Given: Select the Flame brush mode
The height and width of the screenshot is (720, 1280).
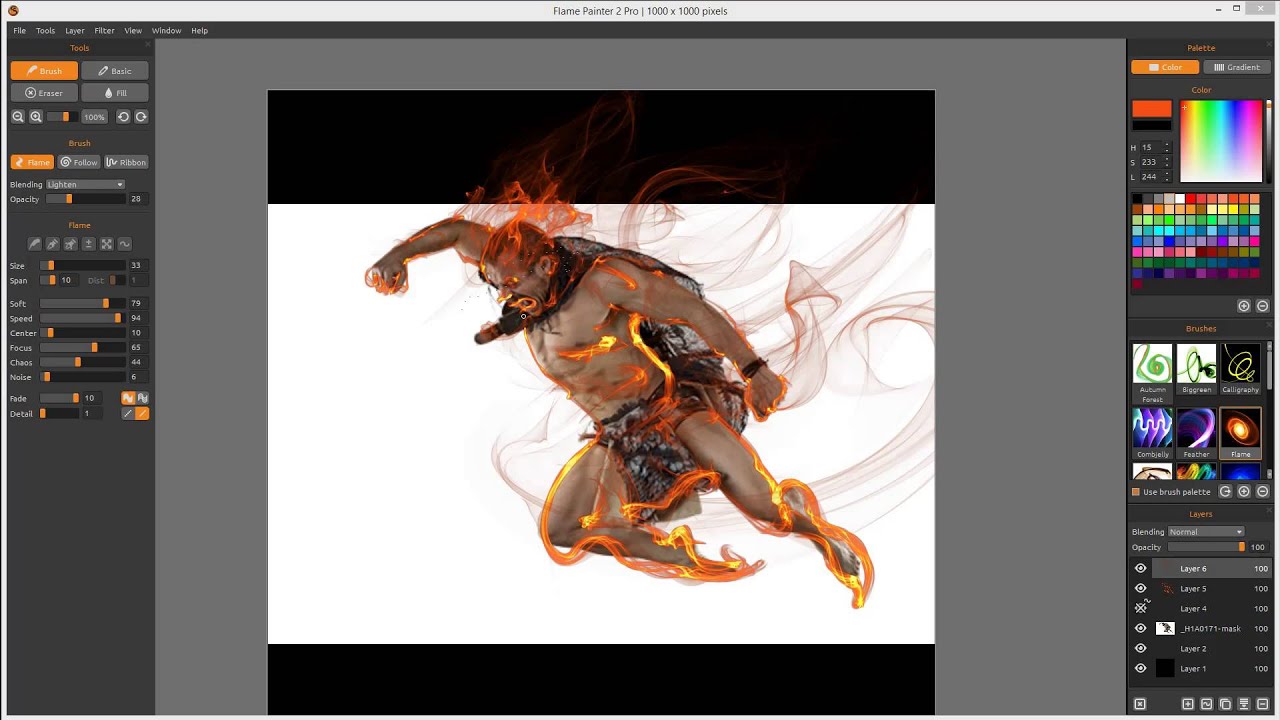Looking at the screenshot, I should [32, 162].
